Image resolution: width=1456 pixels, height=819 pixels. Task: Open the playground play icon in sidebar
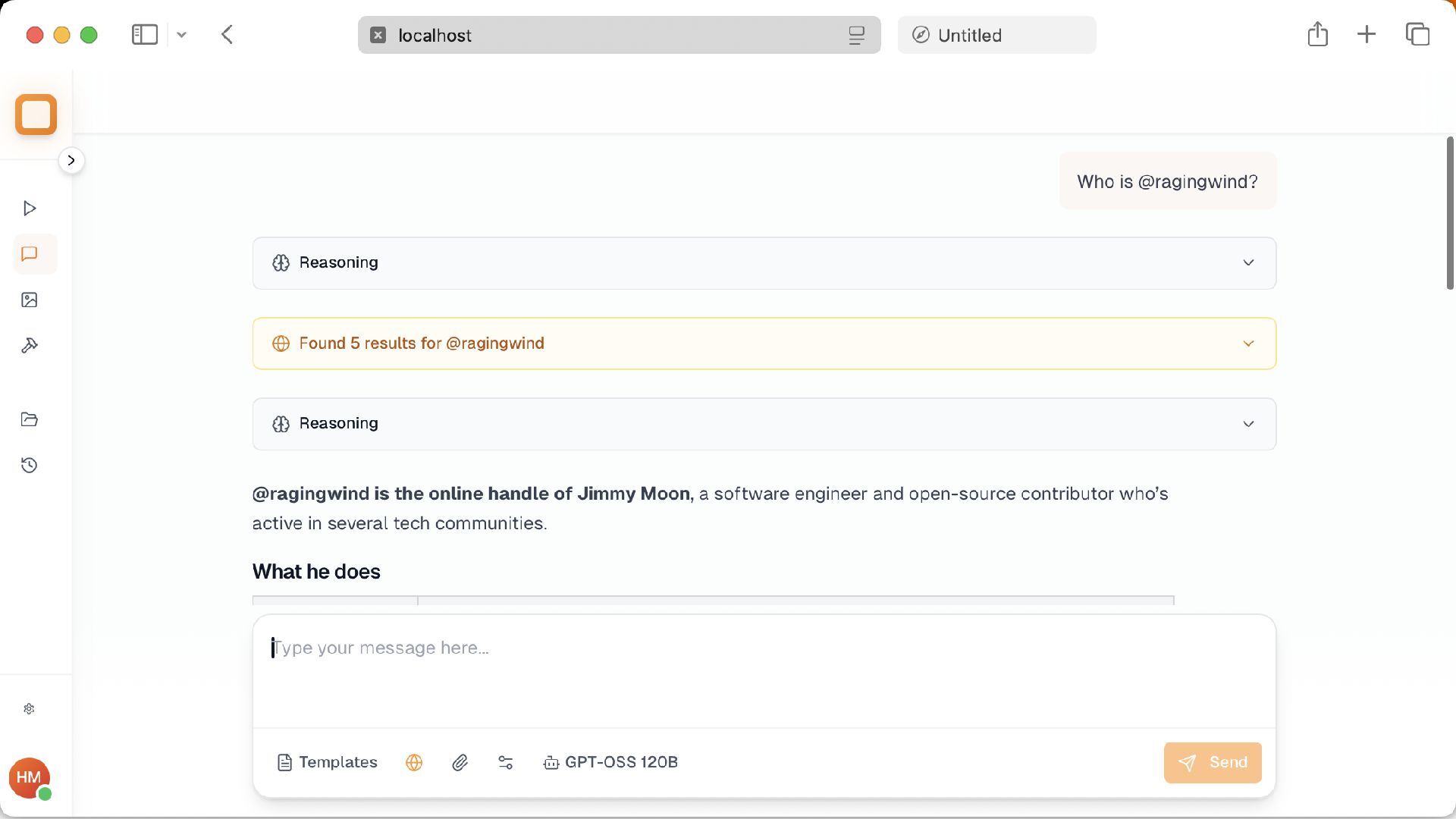pyautogui.click(x=30, y=209)
